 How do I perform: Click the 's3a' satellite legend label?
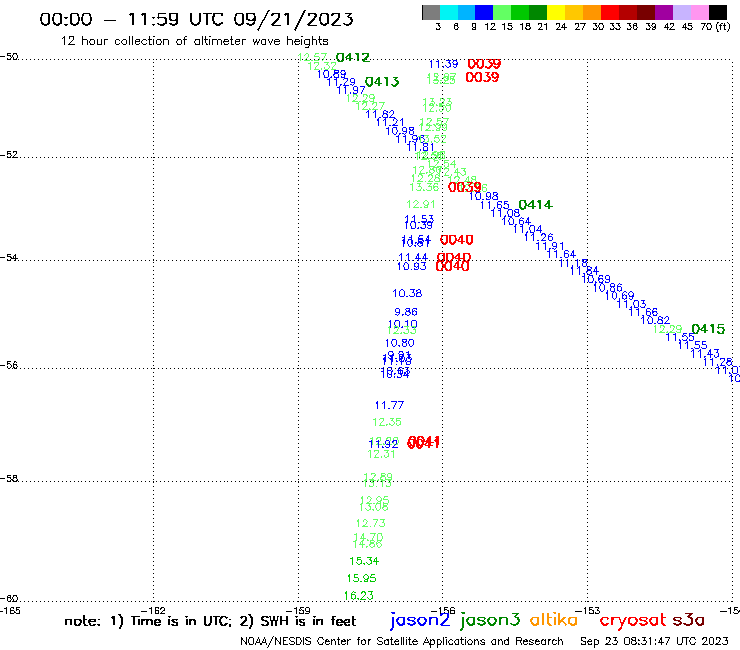pos(689,620)
